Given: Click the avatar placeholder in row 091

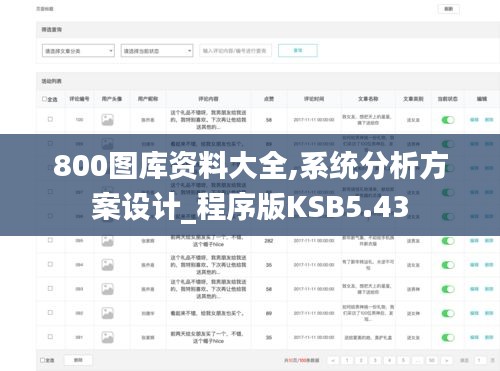Looking at the screenshot, I should click(x=107, y=337).
